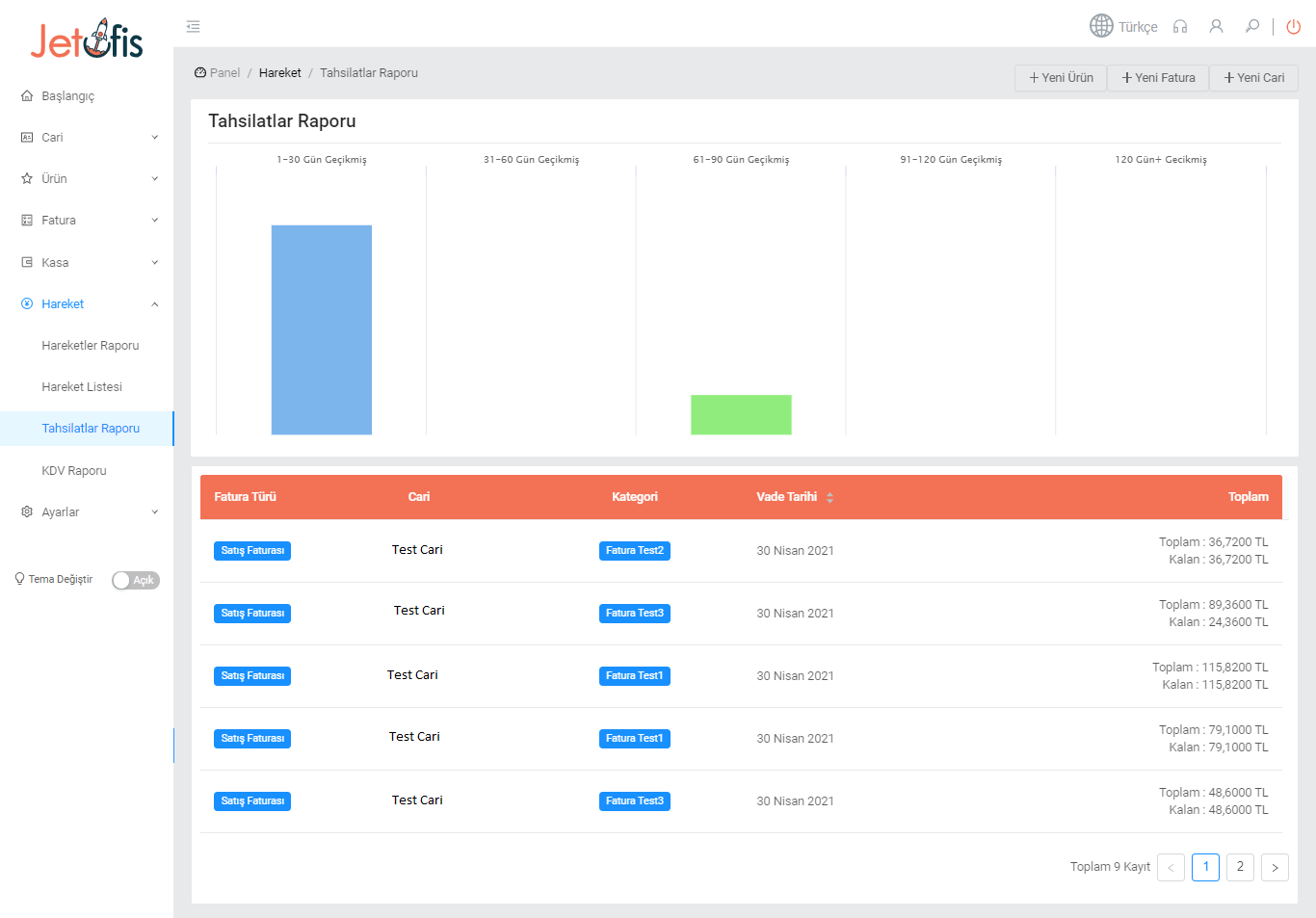Toggle the Açık theme switch
Image resolution: width=1316 pixels, height=918 pixels.
coord(135,580)
